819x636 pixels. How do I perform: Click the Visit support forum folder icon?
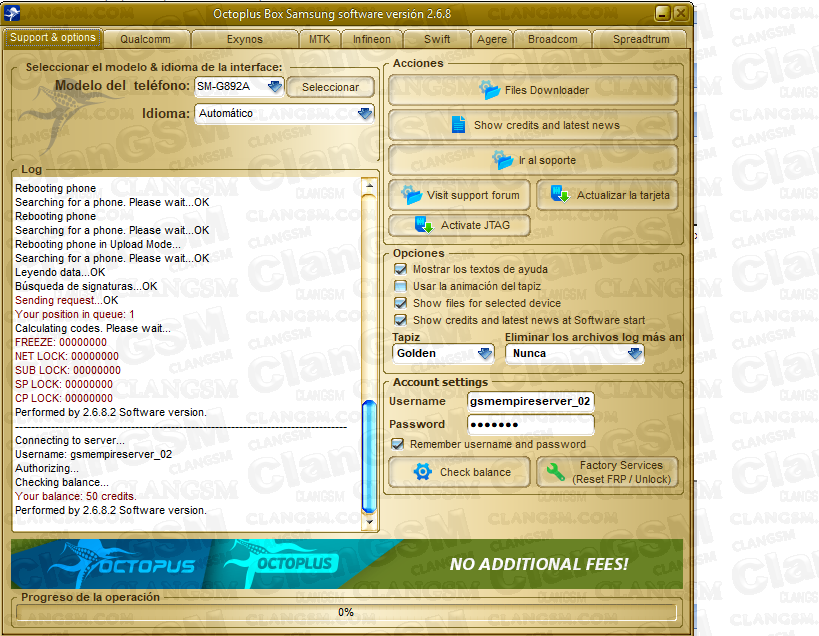pos(411,195)
